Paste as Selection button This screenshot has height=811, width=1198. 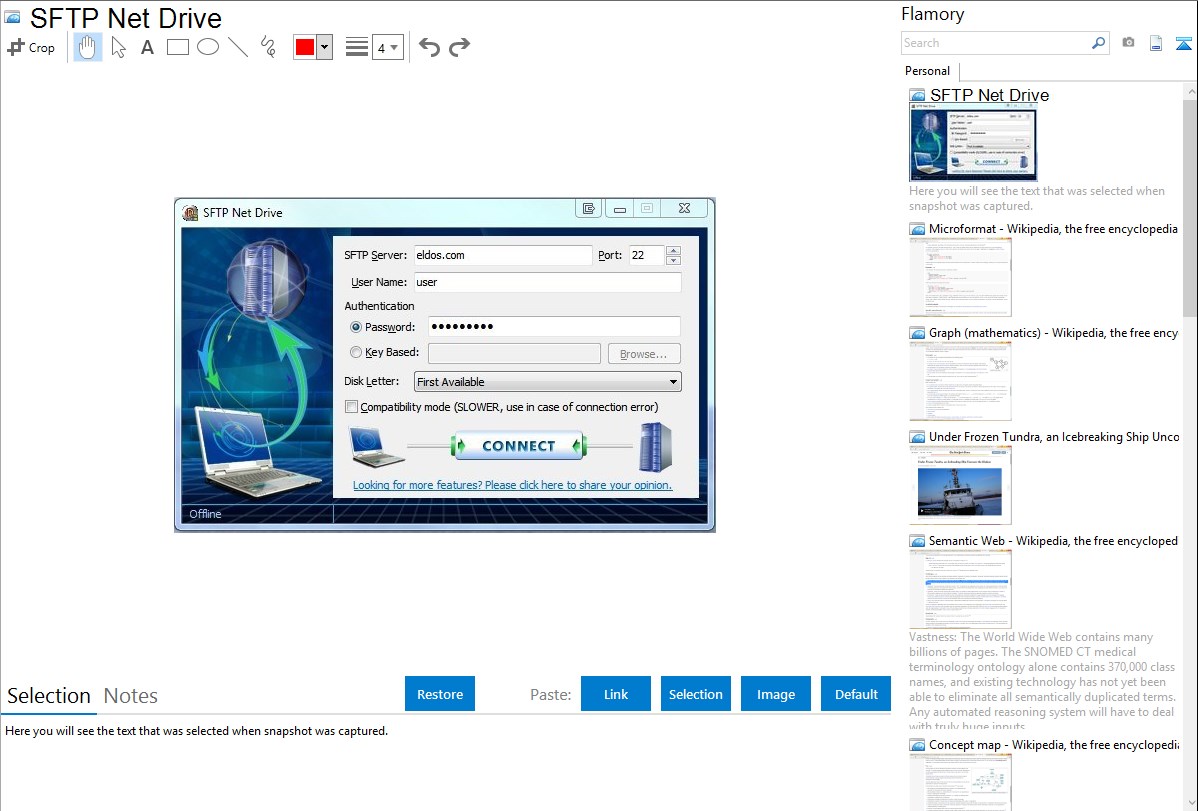pyautogui.click(x=696, y=694)
